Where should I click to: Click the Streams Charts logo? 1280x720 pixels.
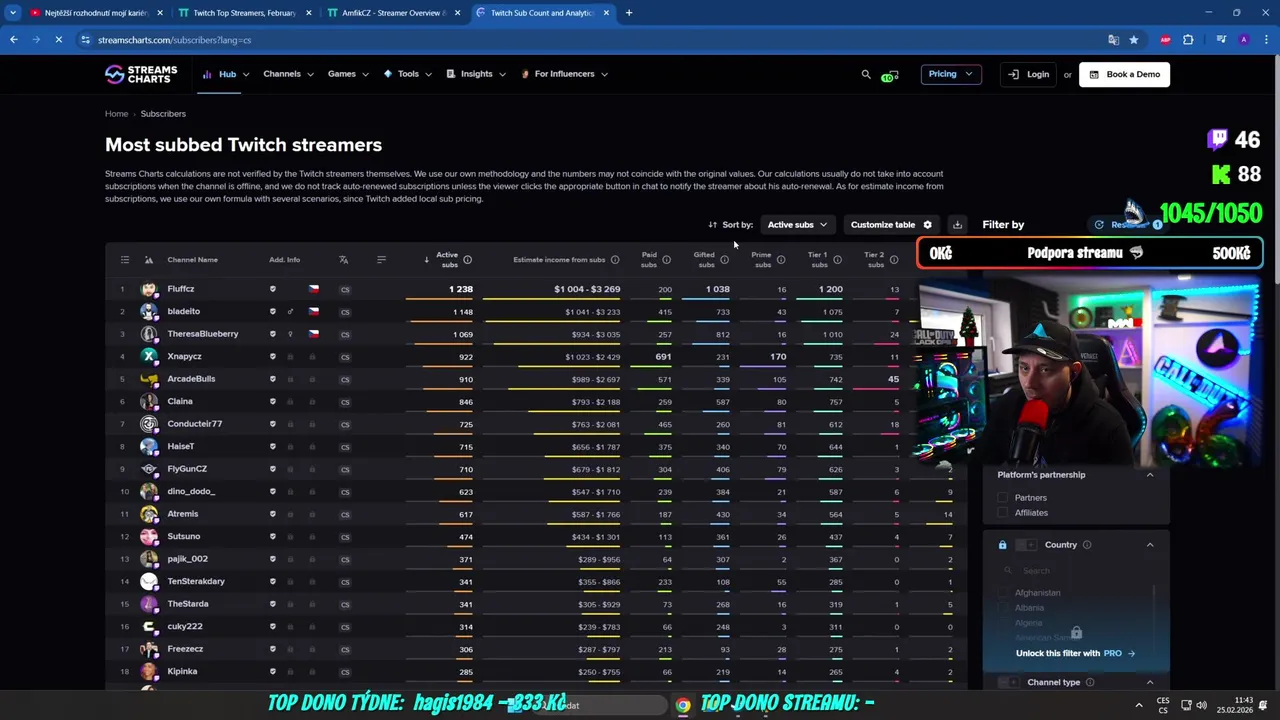point(141,74)
